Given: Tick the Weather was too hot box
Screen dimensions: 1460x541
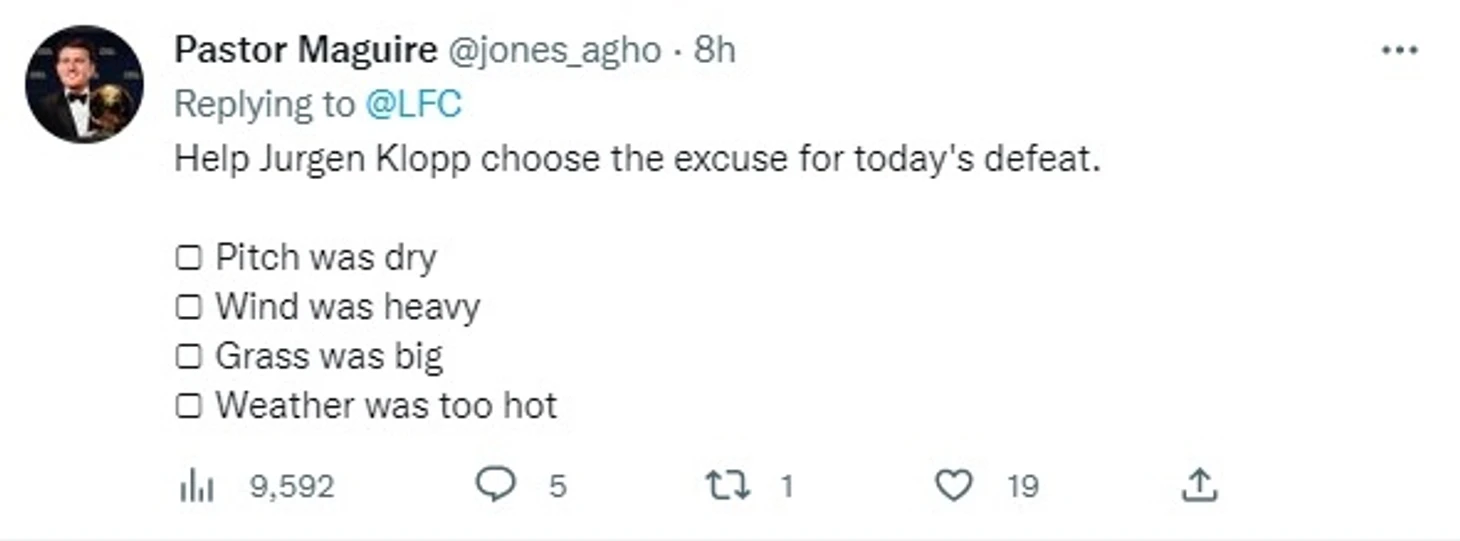Looking at the screenshot, I should [188, 406].
